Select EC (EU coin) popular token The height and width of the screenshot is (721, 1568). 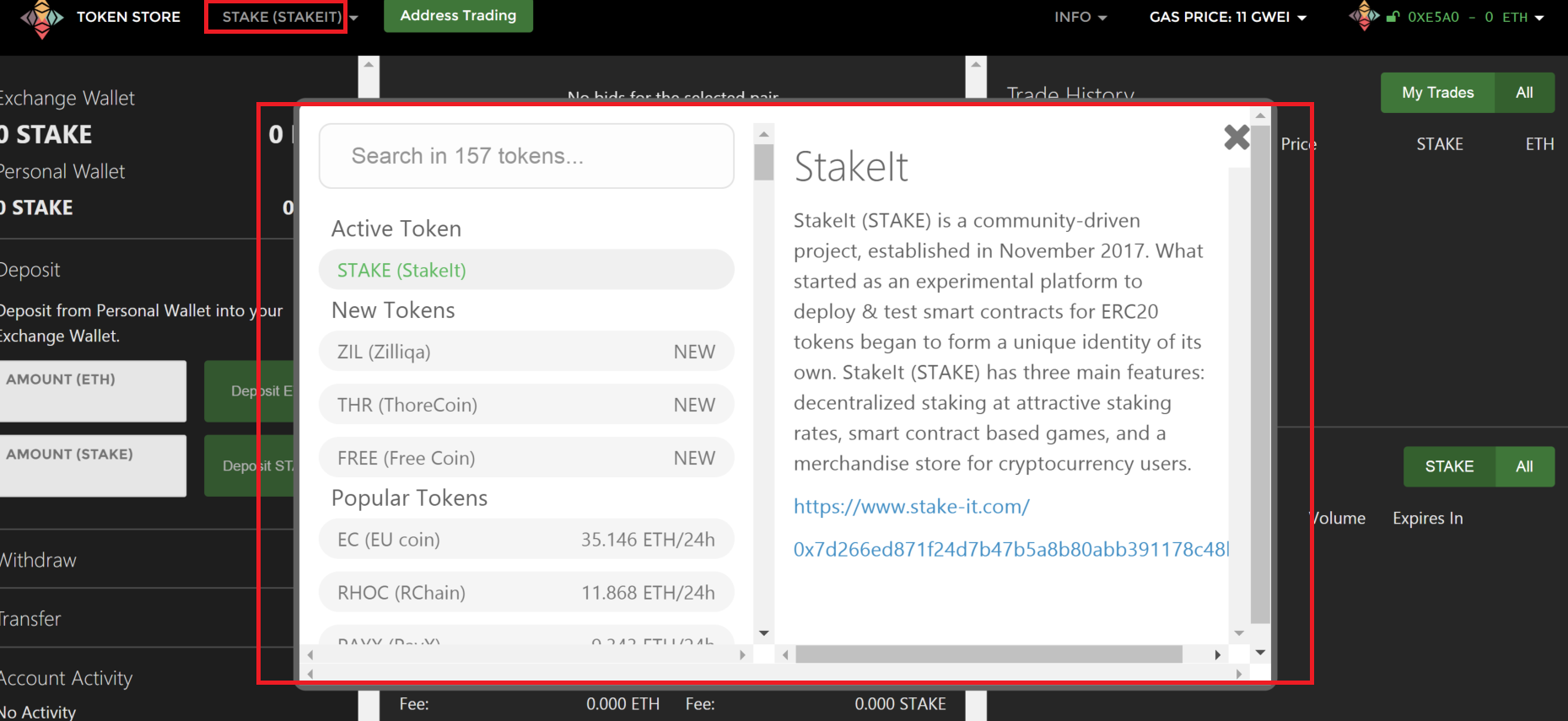(526, 540)
